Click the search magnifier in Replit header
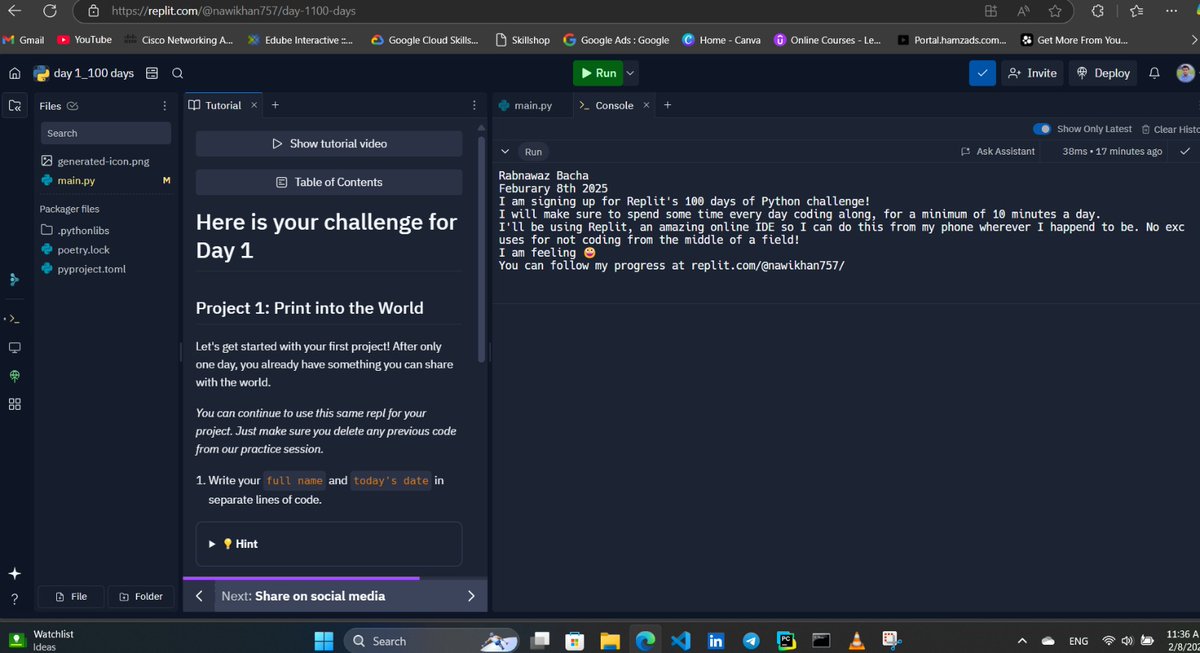Image resolution: width=1200 pixels, height=653 pixels. pos(177,73)
